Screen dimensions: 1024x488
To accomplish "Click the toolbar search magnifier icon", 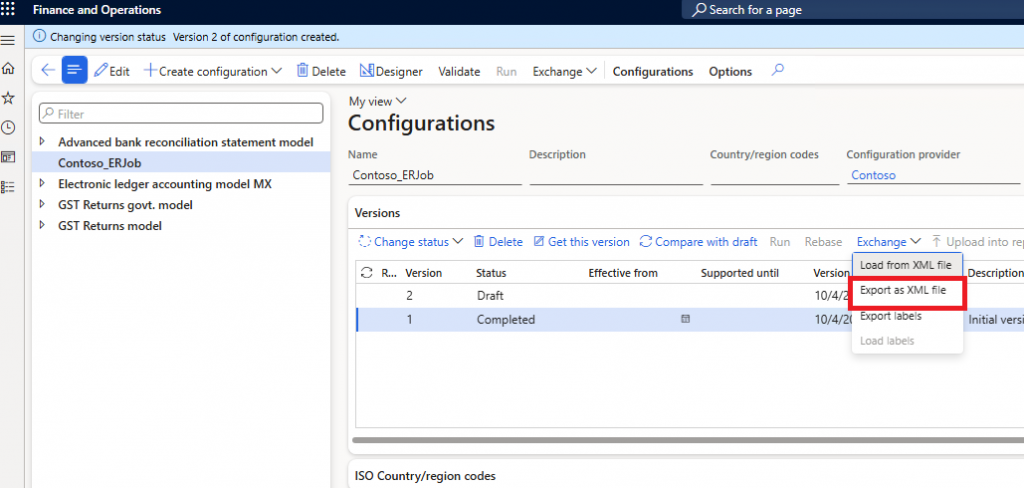I will click(778, 71).
